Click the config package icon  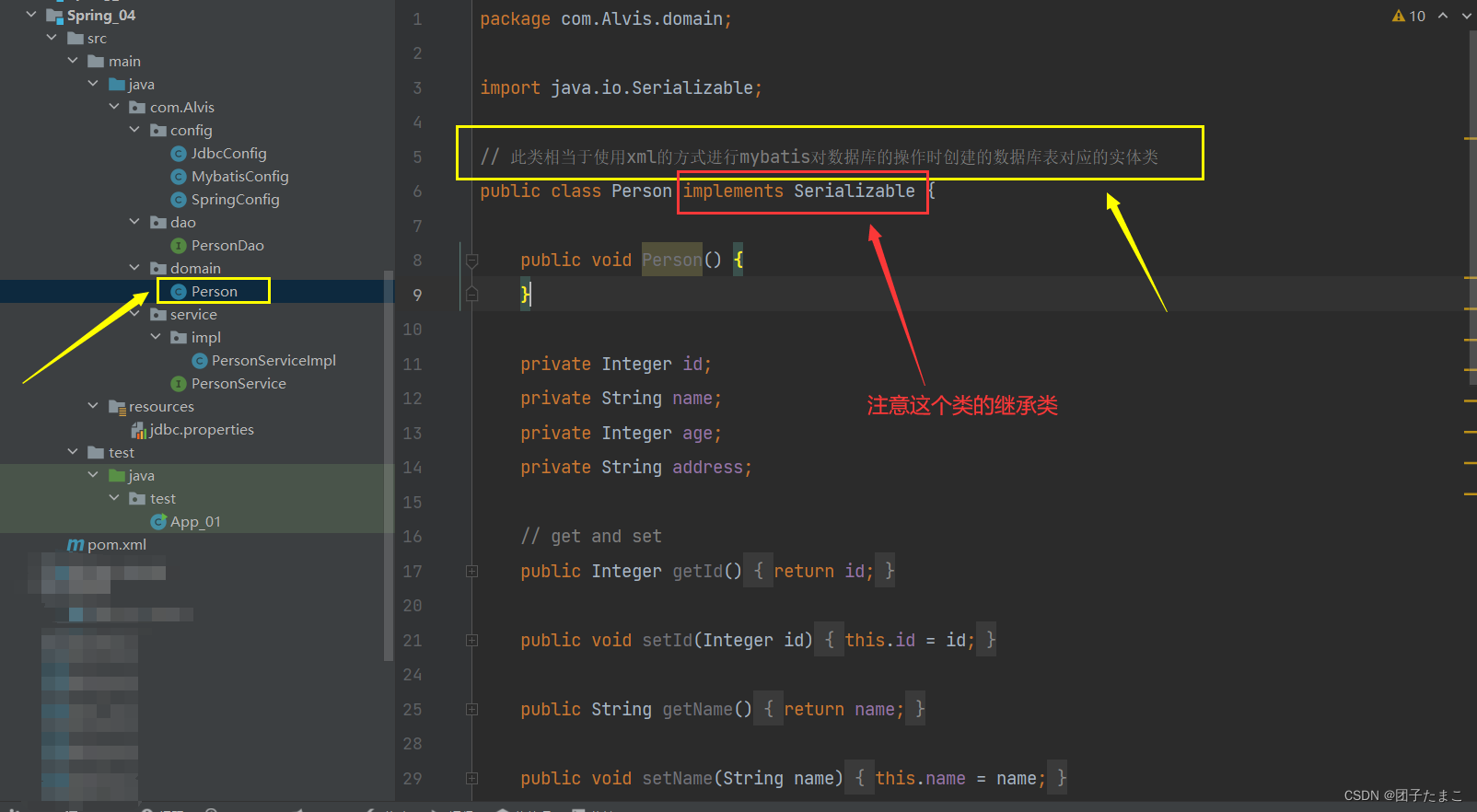tap(158, 131)
